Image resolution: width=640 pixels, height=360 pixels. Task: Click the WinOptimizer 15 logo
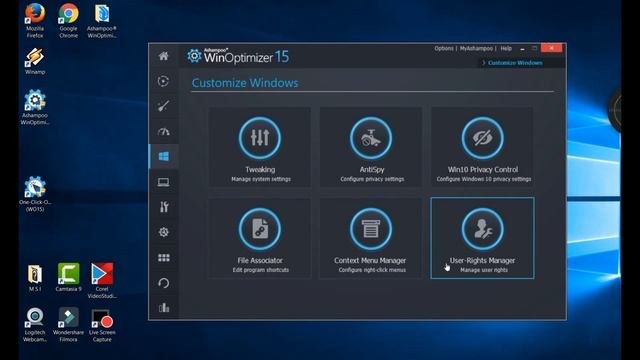pos(238,56)
